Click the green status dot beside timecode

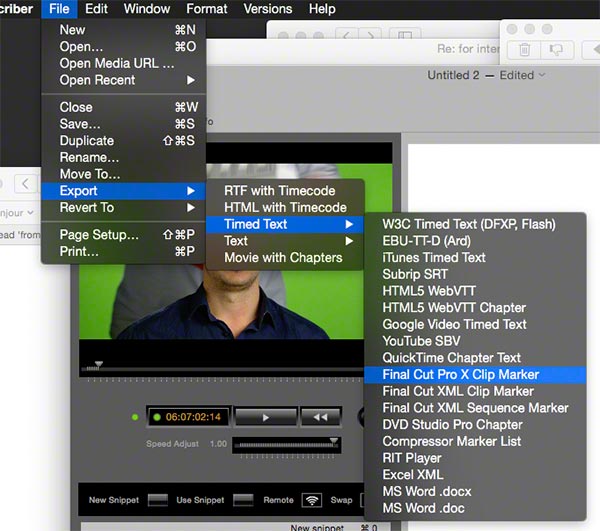(x=135, y=417)
